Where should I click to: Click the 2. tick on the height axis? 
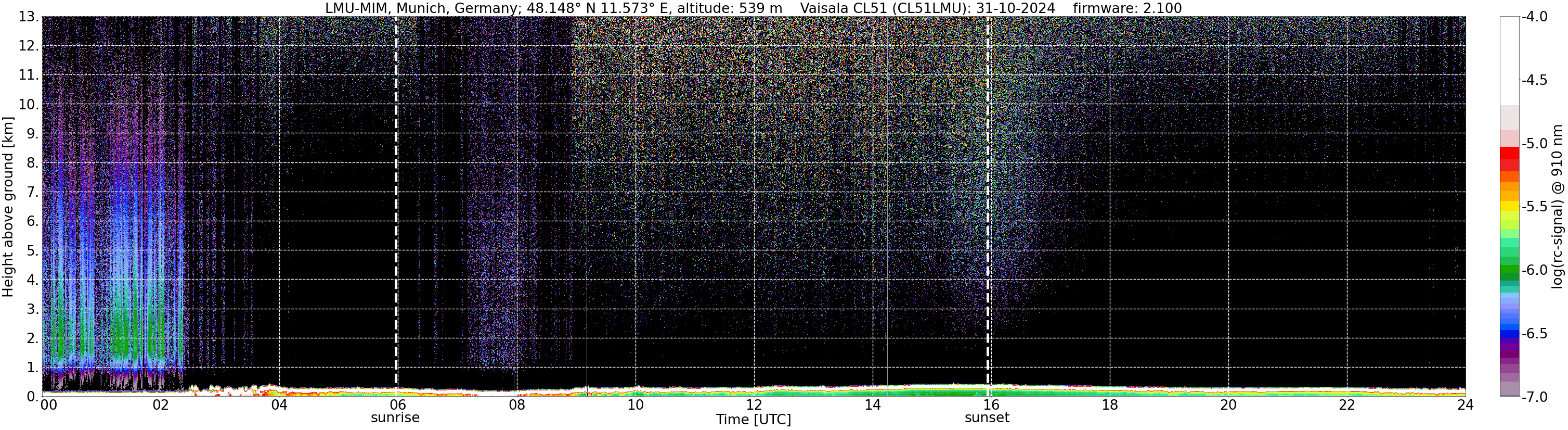click(32, 338)
